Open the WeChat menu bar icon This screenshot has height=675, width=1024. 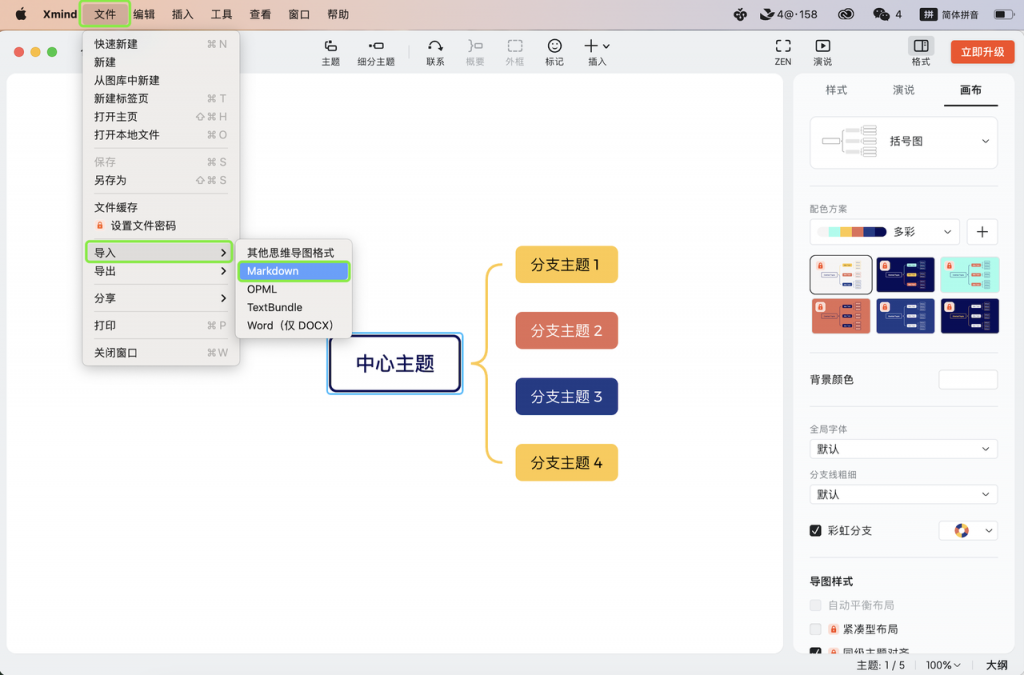[x=881, y=14]
